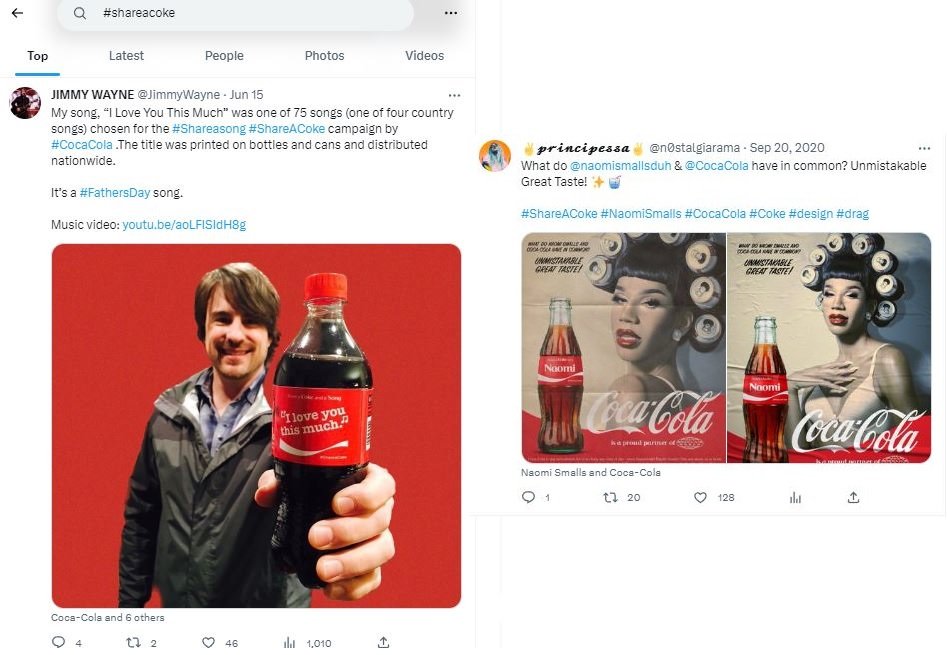This screenshot has height=655, width=947.
Task: Switch to the Latest tab
Action: [126, 56]
